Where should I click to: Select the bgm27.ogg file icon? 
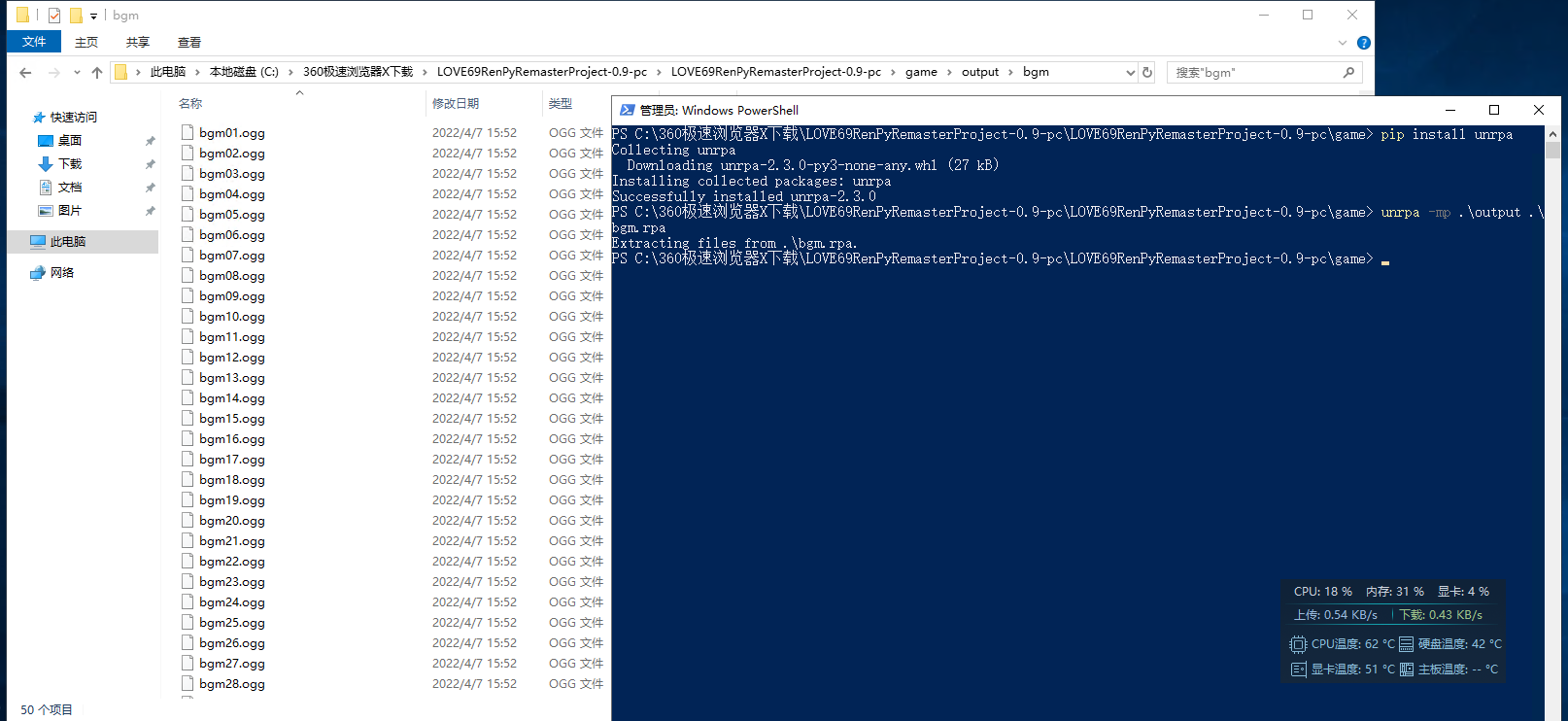[x=187, y=663]
